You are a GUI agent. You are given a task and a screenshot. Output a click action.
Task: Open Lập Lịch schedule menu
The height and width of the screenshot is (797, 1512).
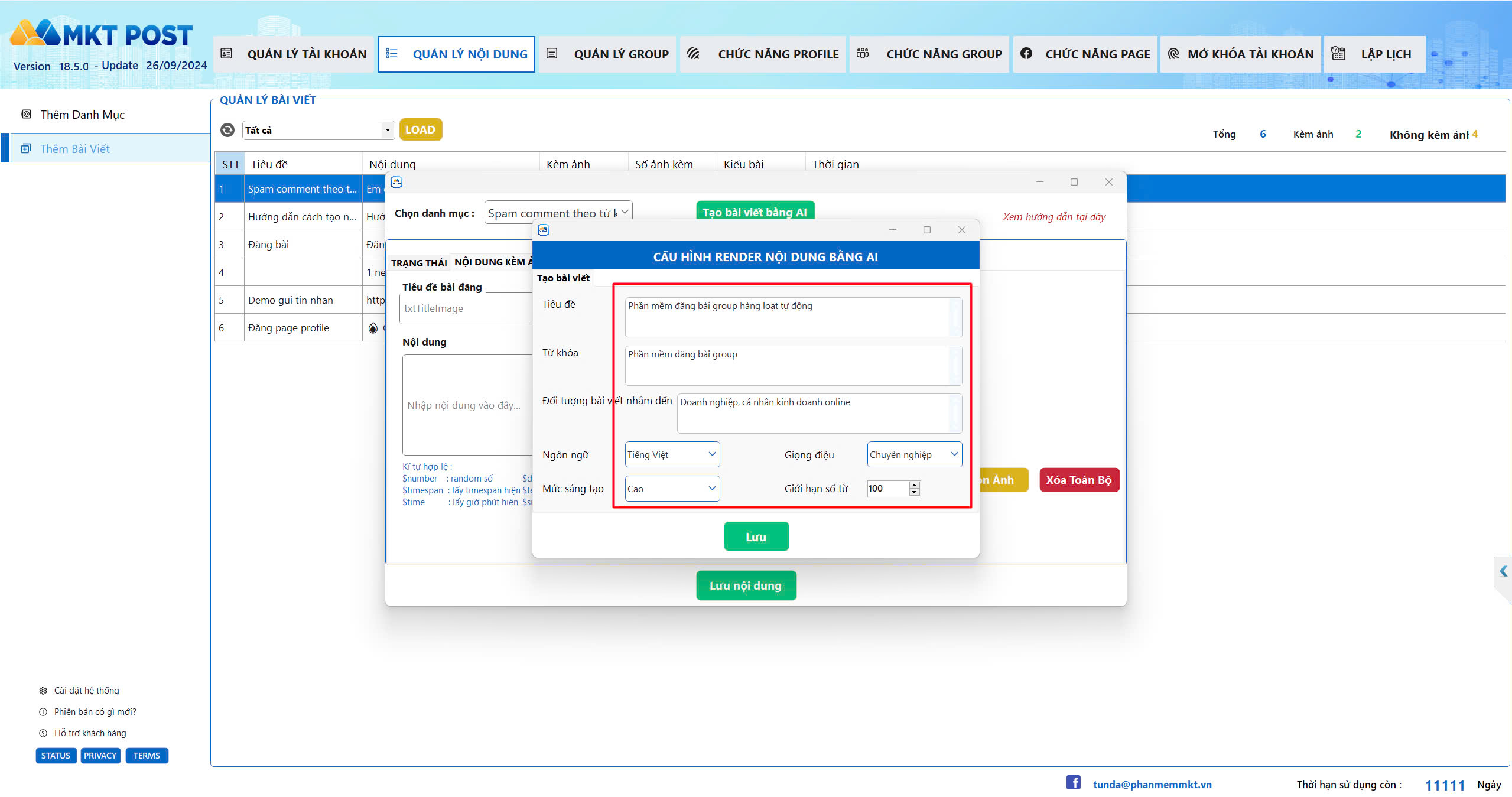point(1374,54)
